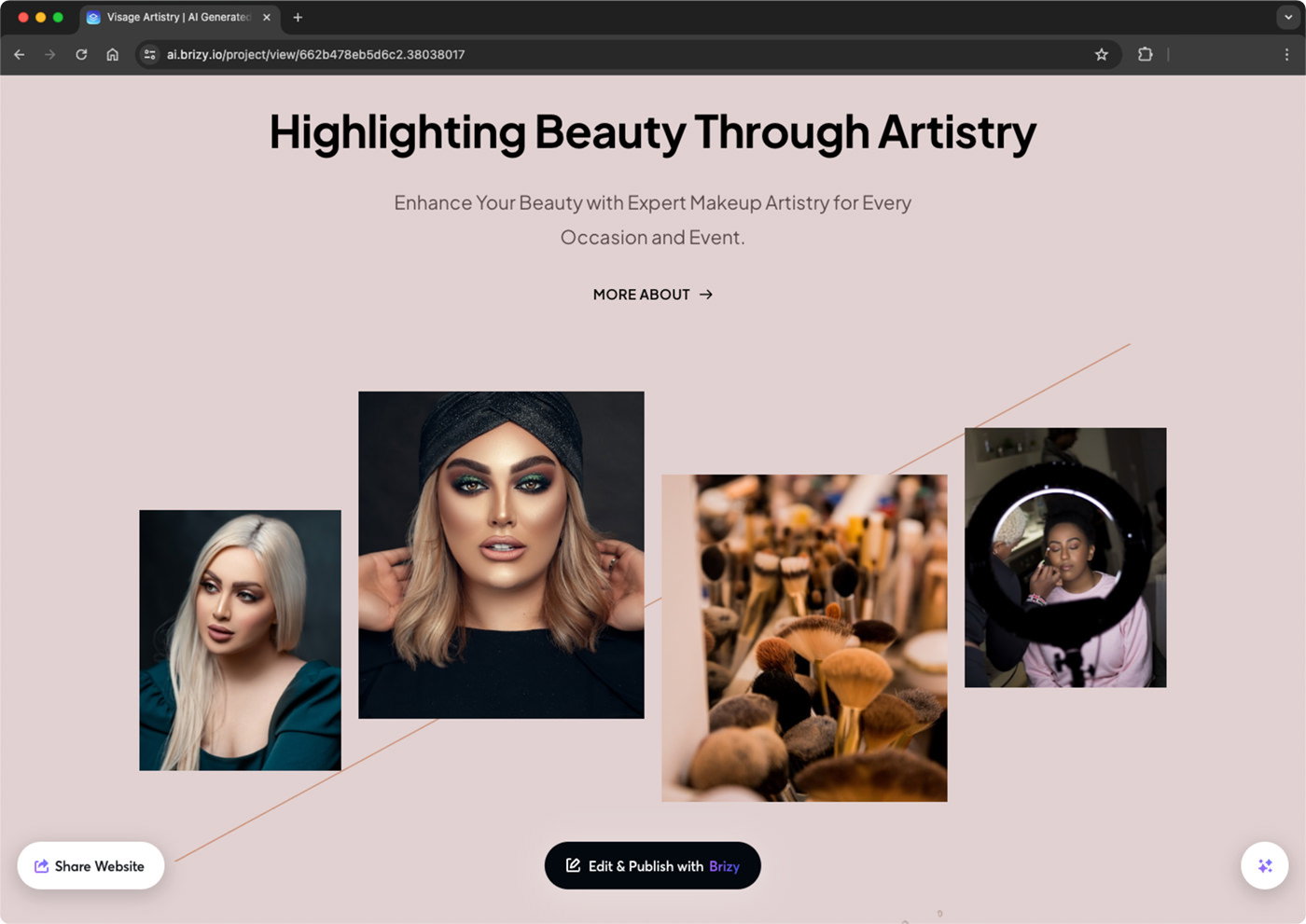Expand the tab search dropdown arrow
The height and width of the screenshot is (924, 1306).
coord(1288,17)
